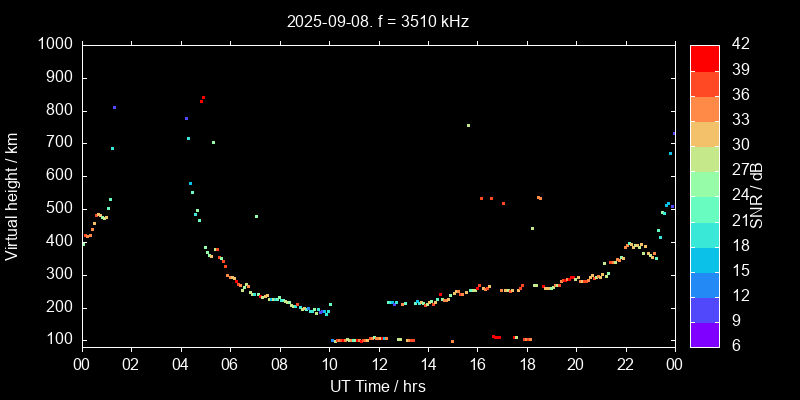Click the 'Virtual height / km' axis label
The width and height of the screenshot is (800, 400).
tap(12, 197)
